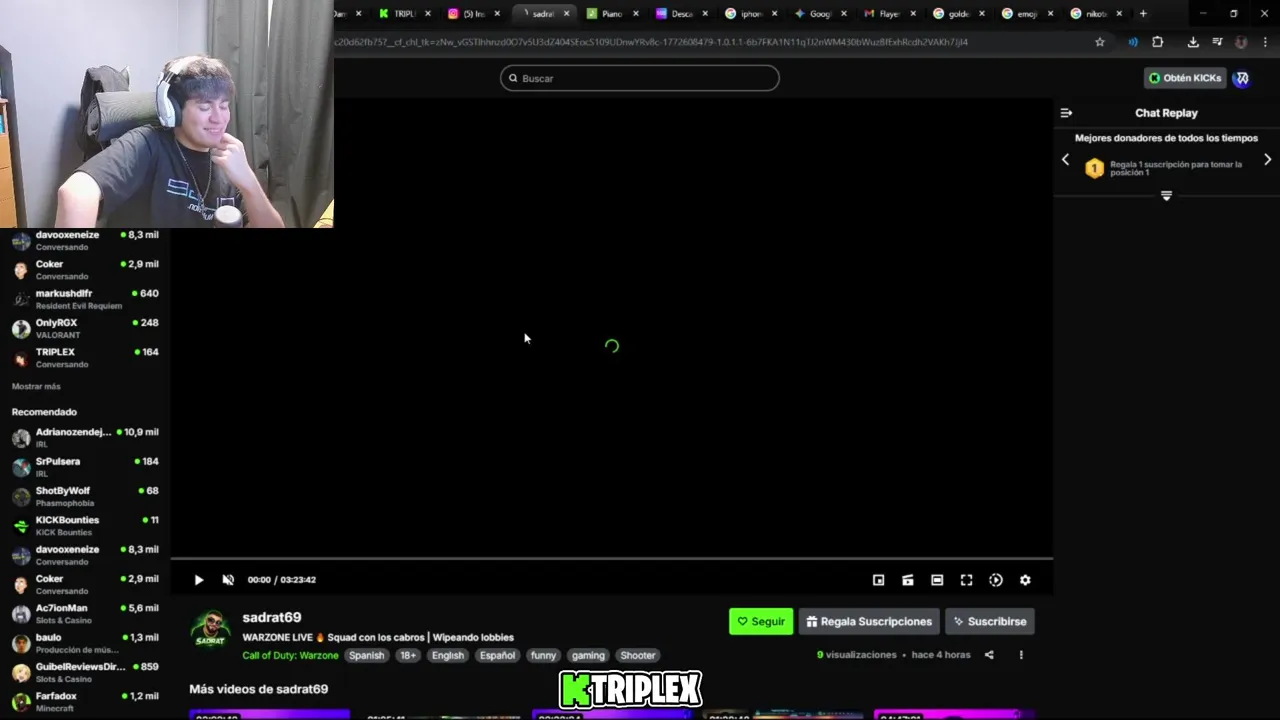Select the Español tag
Viewport: 1280px width, 720px height.
(497, 656)
